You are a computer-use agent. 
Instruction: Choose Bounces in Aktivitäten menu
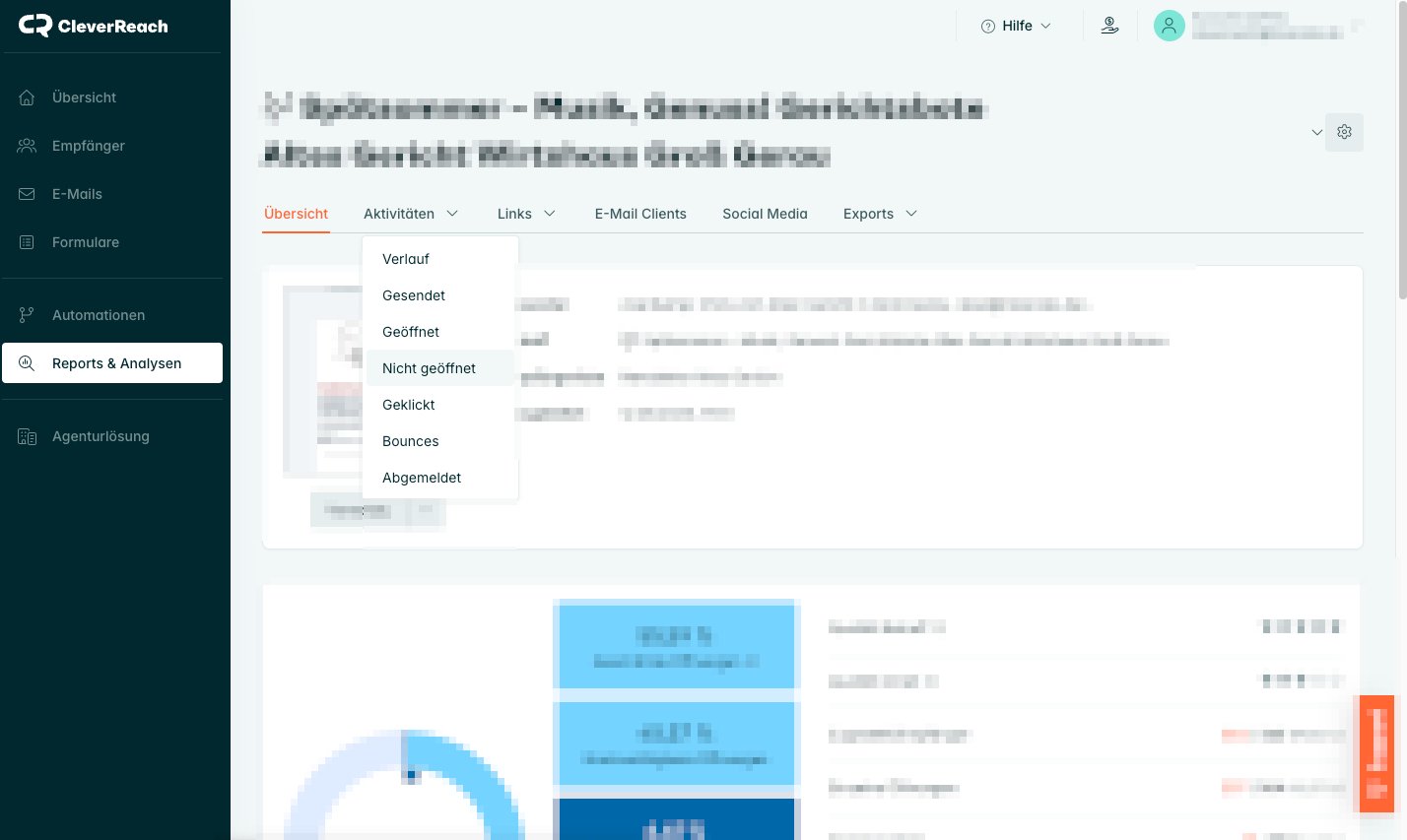pyautogui.click(x=411, y=441)
